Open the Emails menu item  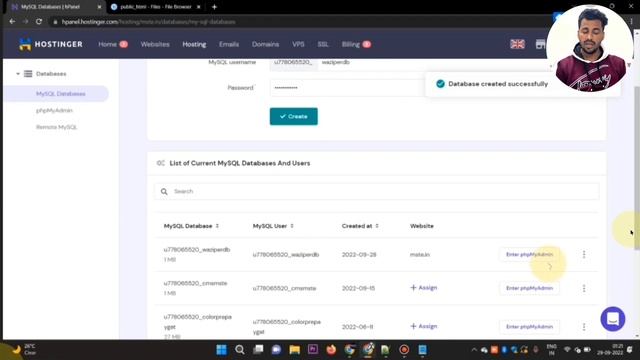229,44
